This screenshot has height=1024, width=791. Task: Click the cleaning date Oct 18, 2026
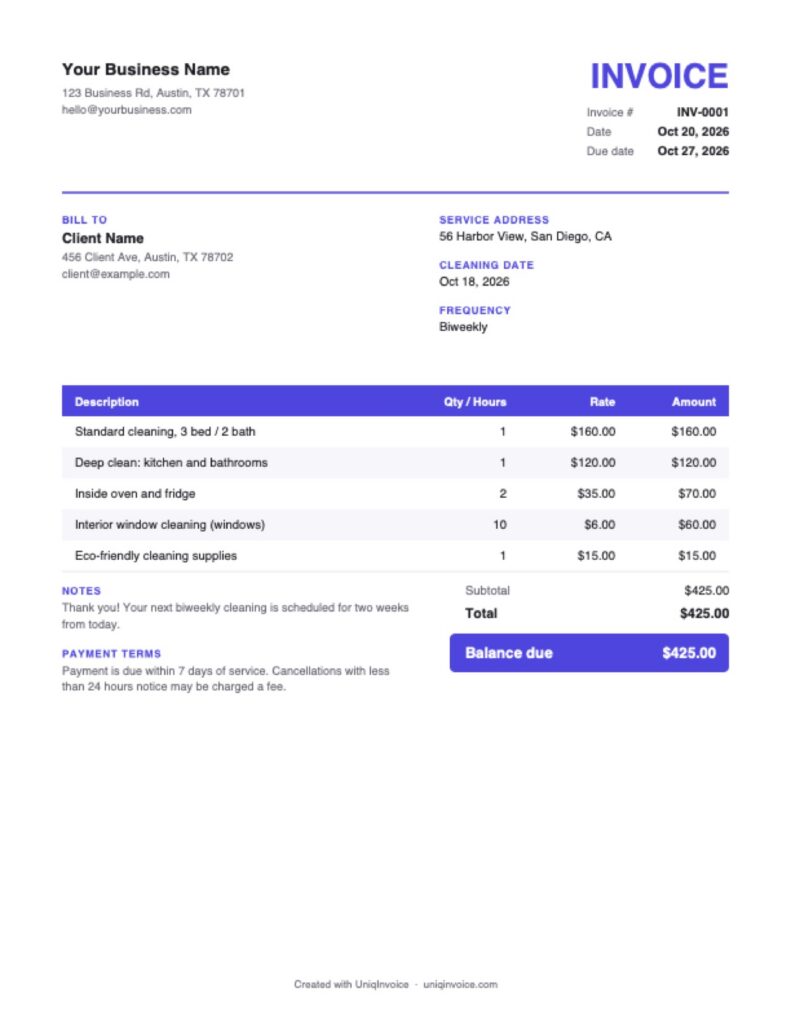coord(474,281)
